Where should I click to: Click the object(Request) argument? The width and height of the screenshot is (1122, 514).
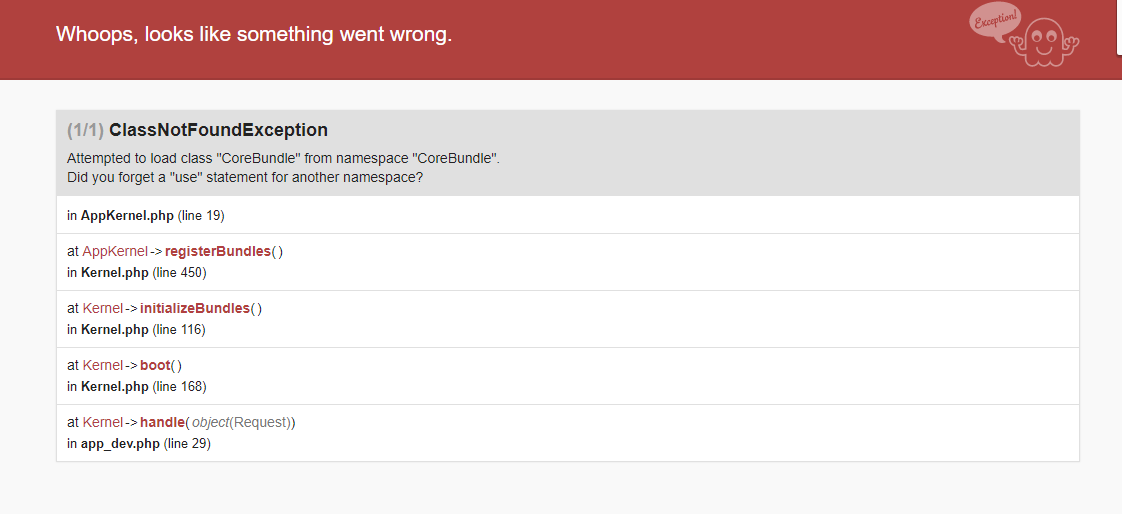click(x=241, y=422)
